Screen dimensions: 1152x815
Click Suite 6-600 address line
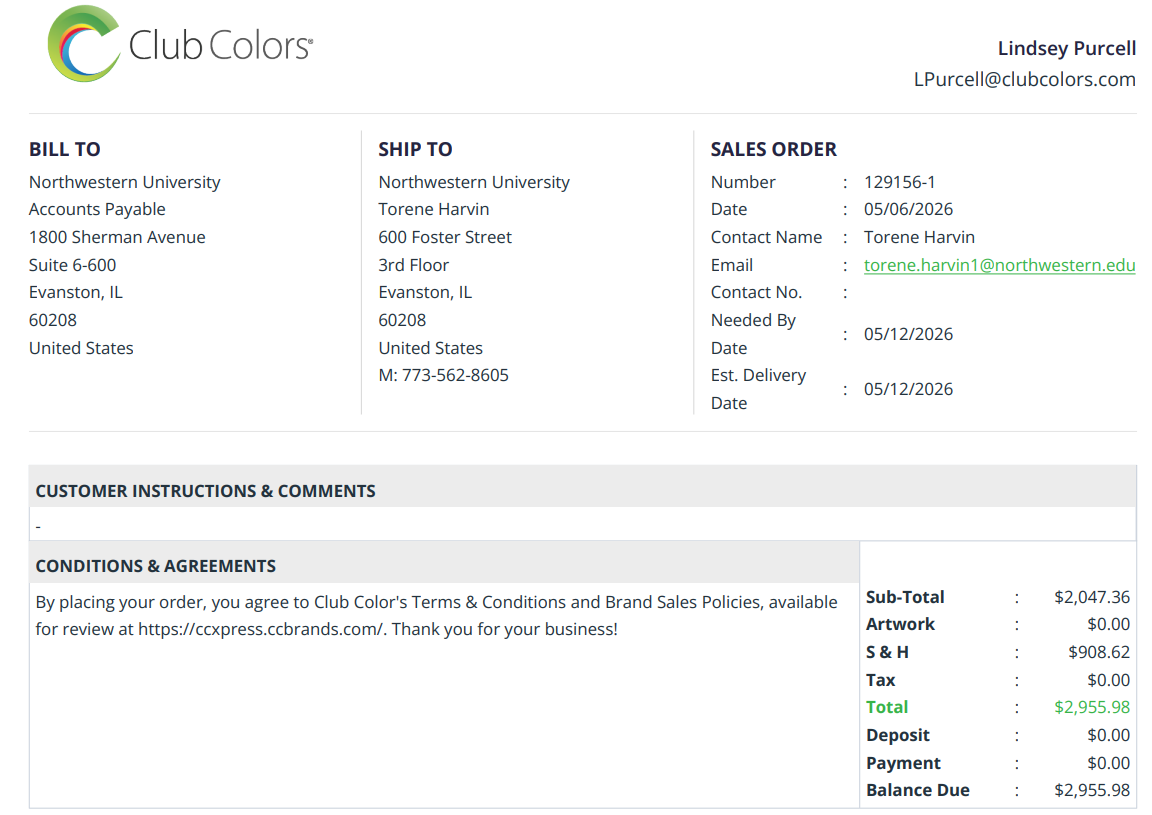(x=72, y=265)
